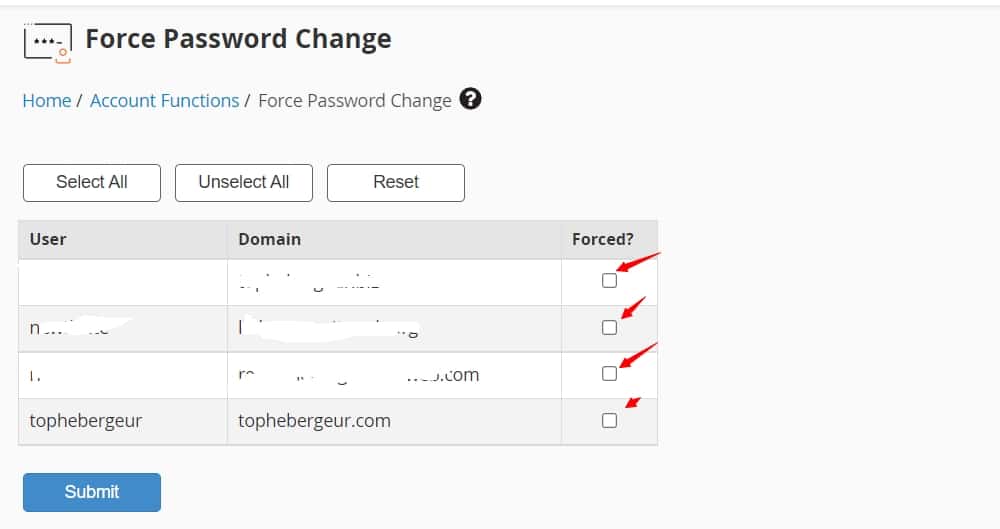
Task: Select the tophebergeur user cell
Action: coord(123,421)
